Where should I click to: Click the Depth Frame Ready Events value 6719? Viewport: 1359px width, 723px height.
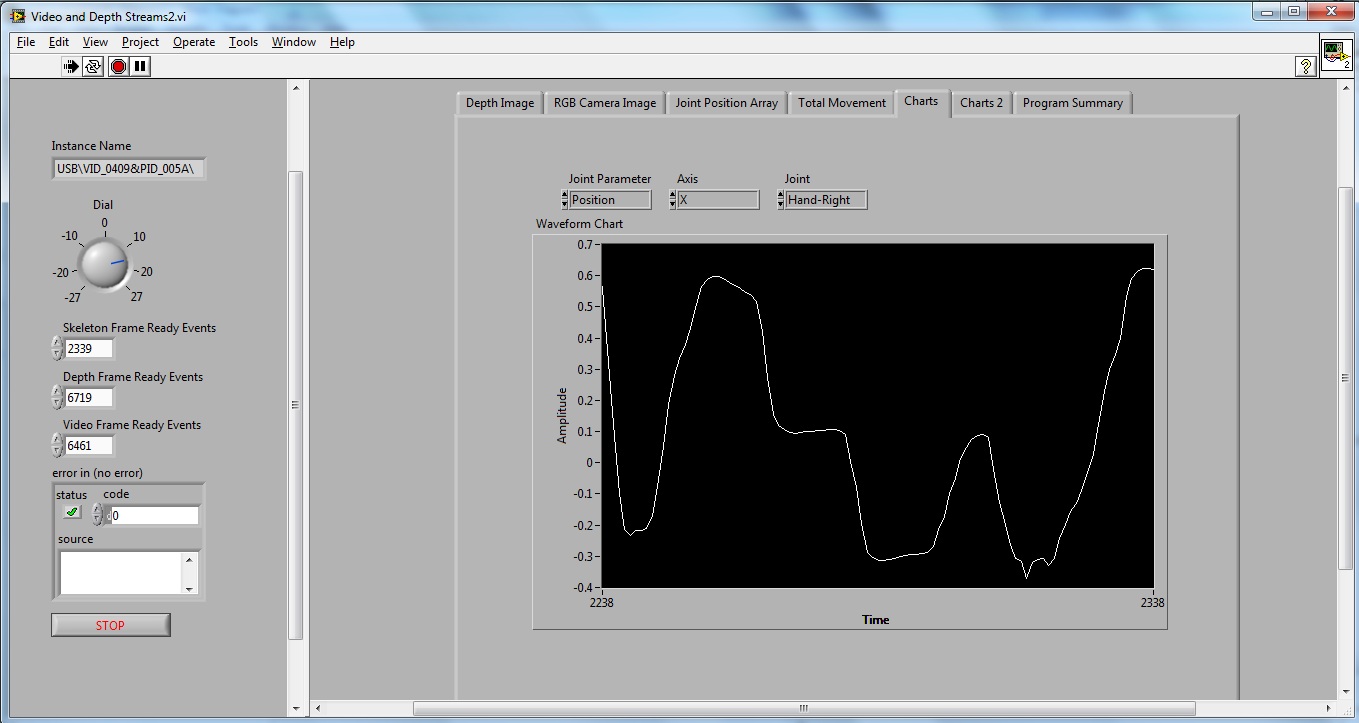point(88,398)
